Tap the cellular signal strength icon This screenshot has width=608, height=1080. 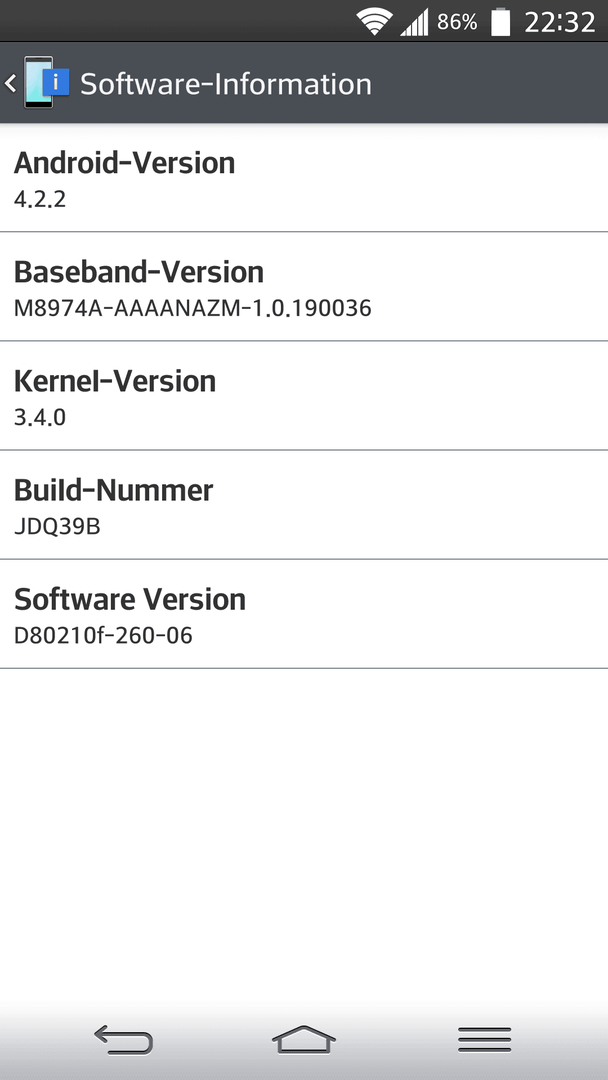coord(415,22)
